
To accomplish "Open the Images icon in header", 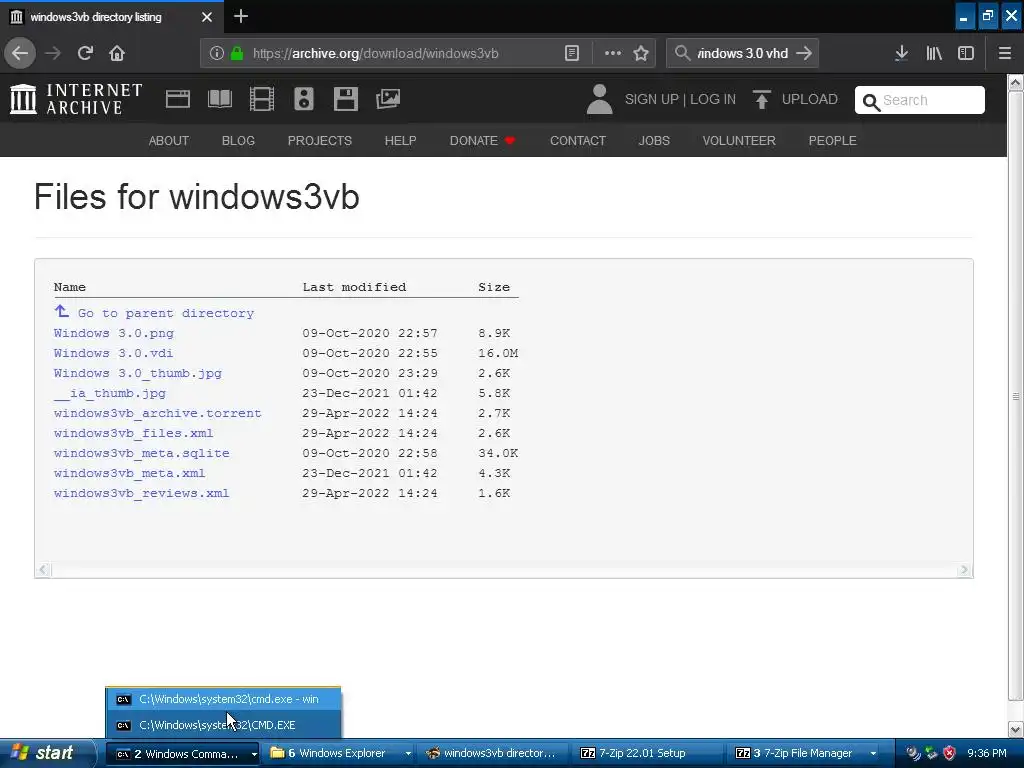I will pos(388,99).
